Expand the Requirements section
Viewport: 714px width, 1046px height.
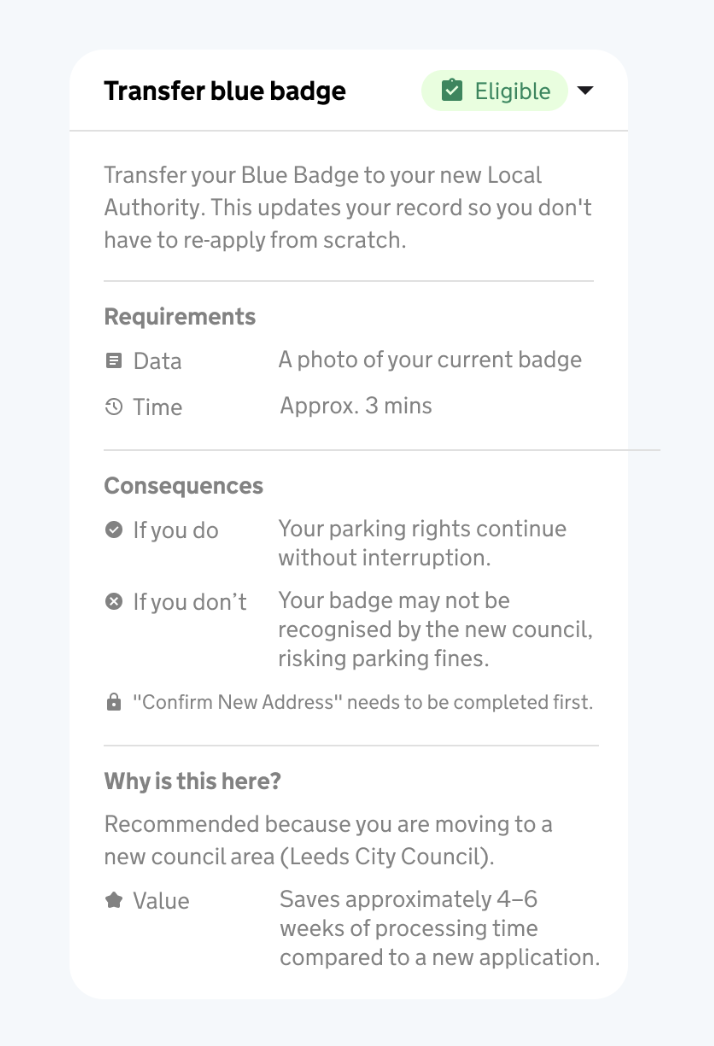point(180,316)
